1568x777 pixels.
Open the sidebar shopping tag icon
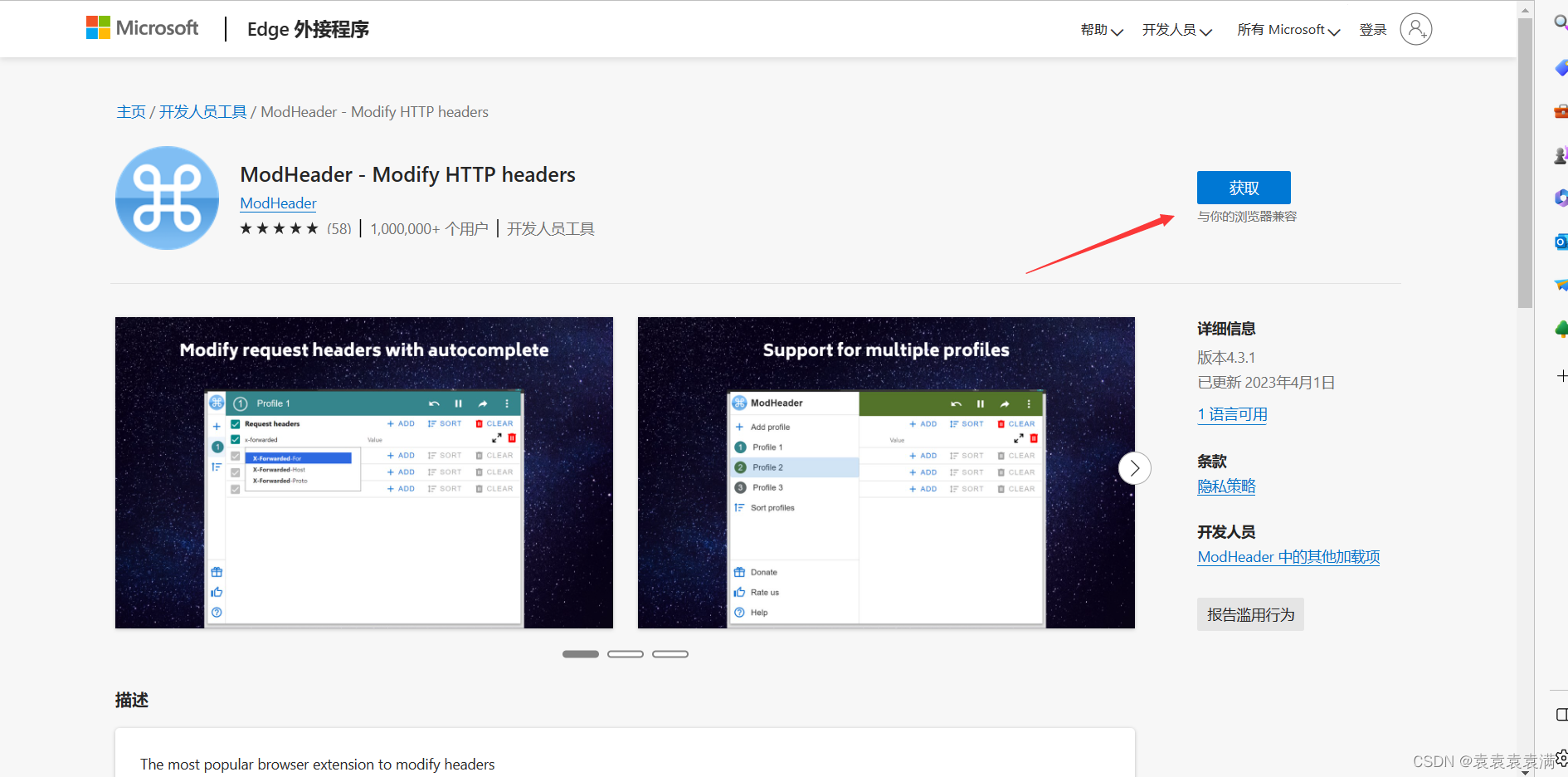[1561, 67]
